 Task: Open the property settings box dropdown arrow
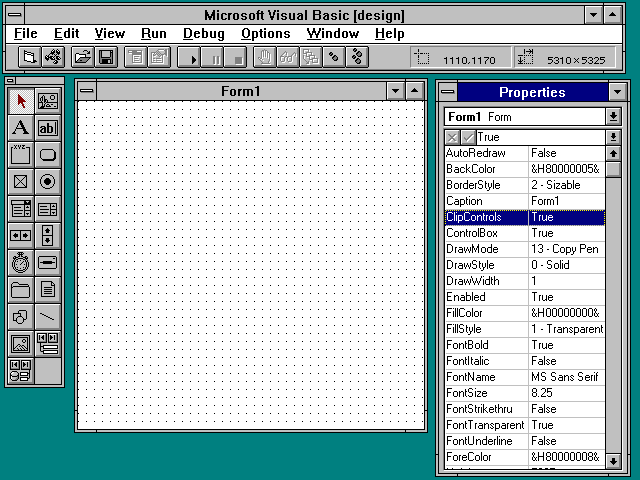click(x=613, y=136)
